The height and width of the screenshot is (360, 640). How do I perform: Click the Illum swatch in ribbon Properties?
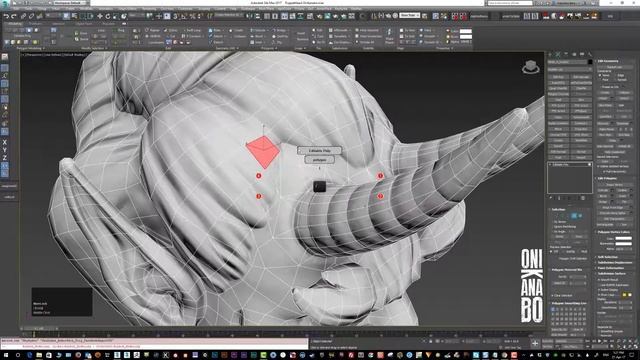(466, 36)
